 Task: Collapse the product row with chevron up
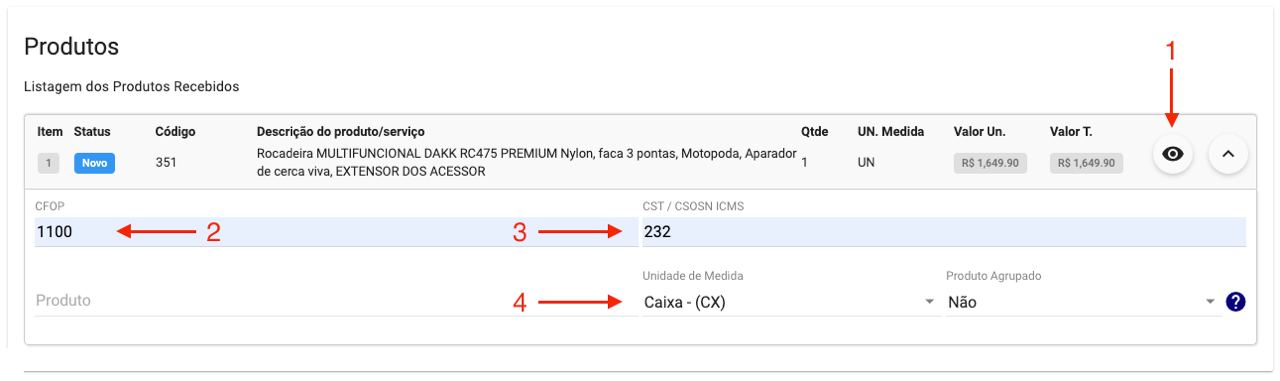[1229, 154]
